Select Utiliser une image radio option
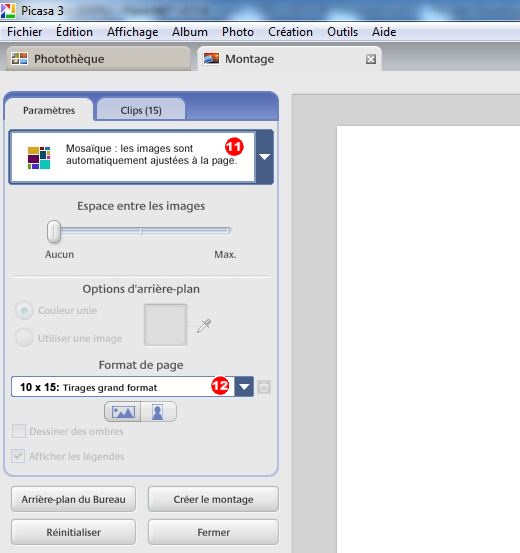The width and height of the screenshot is (520, 553). pyautogui.click(x=24, y=338)
